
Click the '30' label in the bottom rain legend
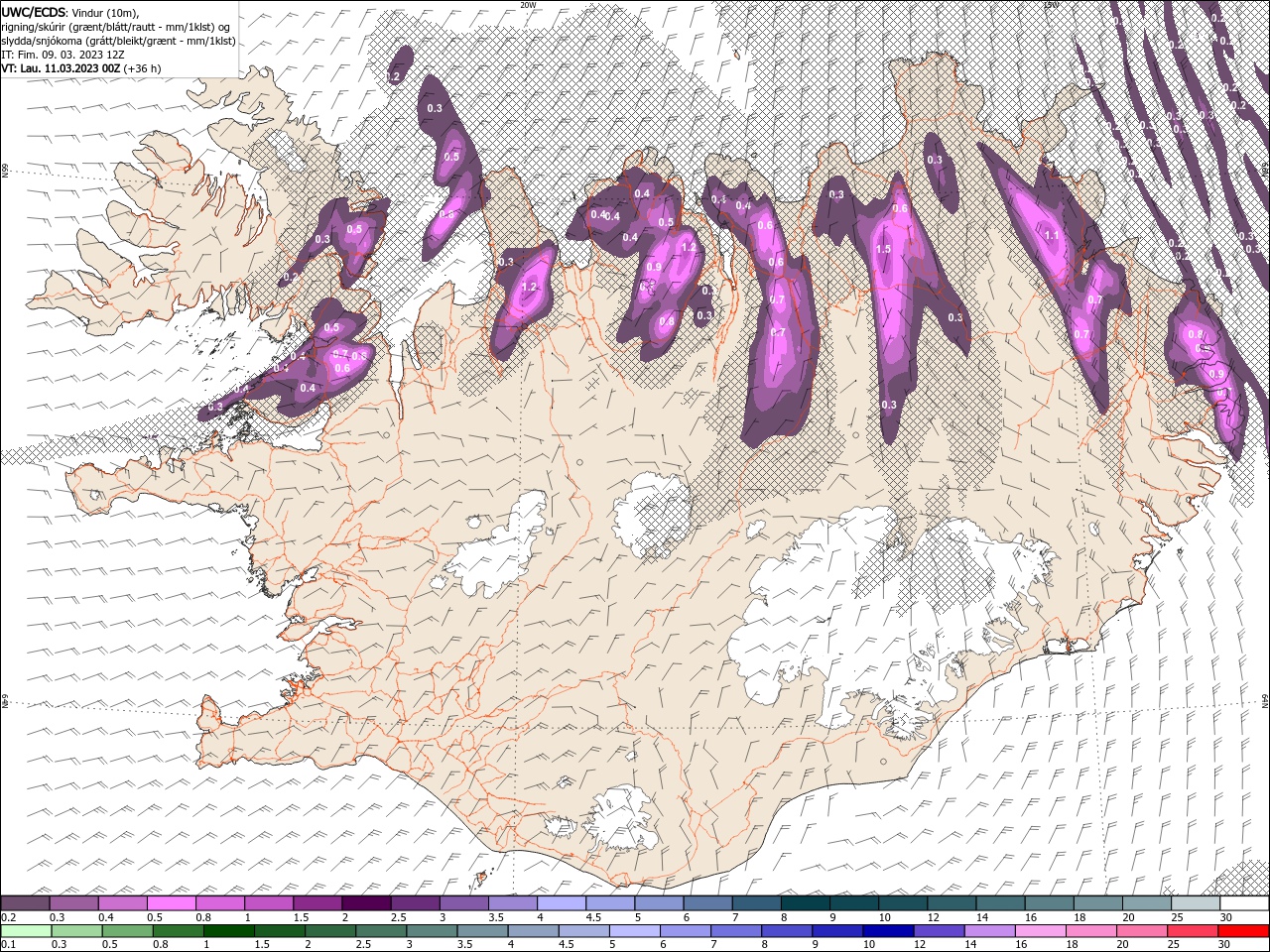click(x=1223, y=944)
